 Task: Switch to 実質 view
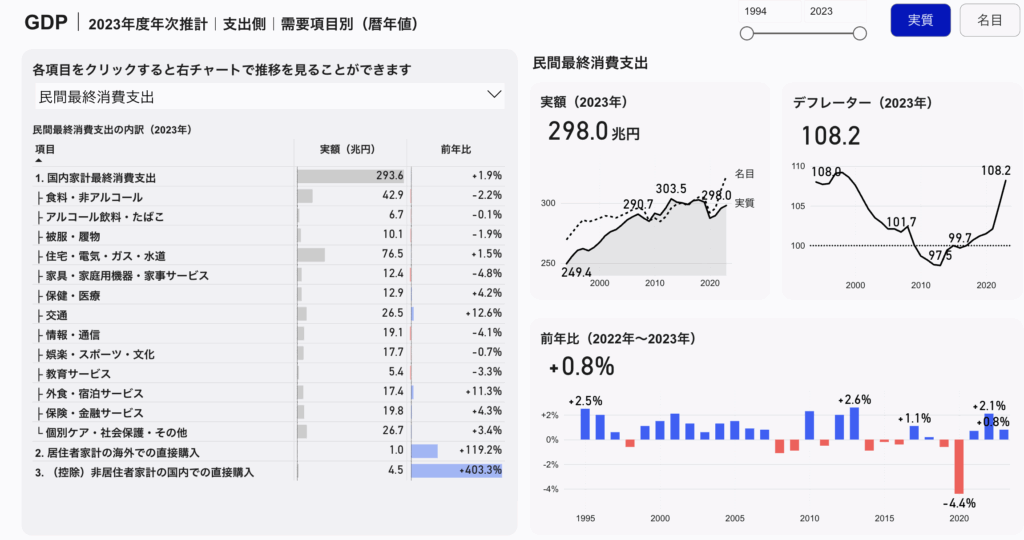click(920, 20)
